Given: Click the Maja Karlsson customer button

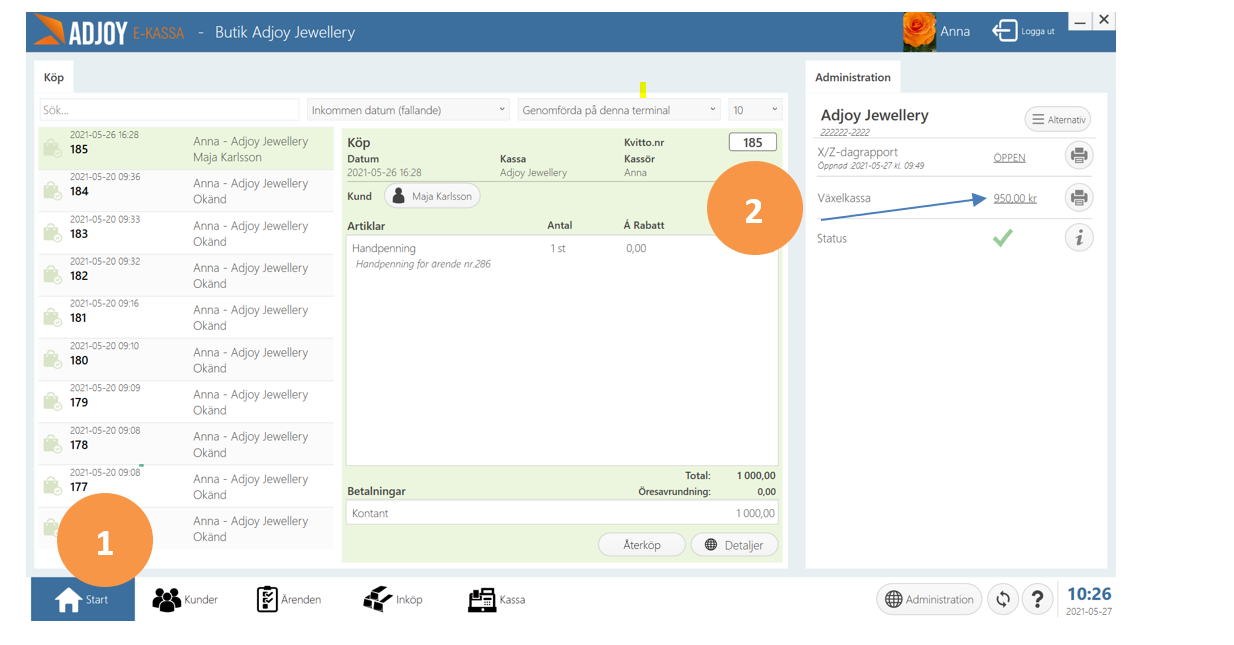Looking at the screenshot, I should click(432, 196).
